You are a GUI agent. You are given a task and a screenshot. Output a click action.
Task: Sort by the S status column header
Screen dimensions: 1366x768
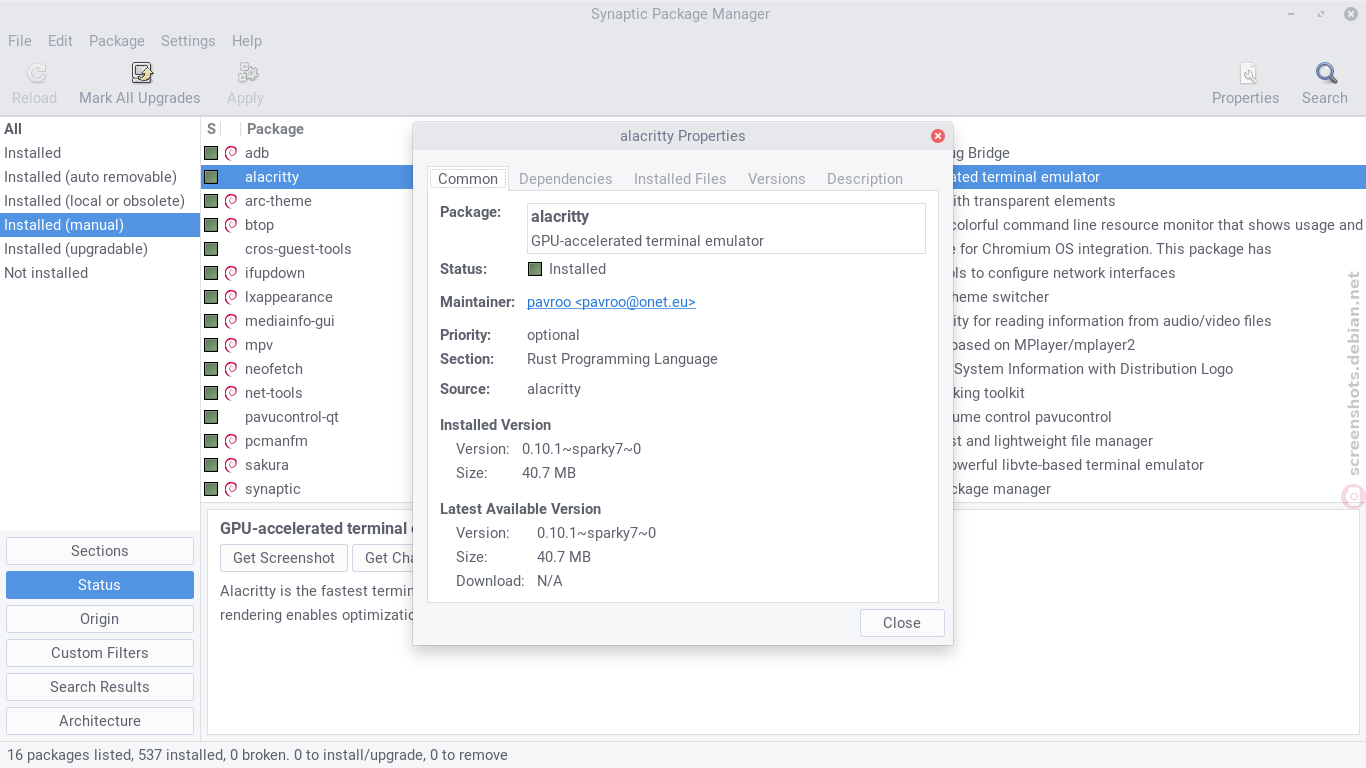(x=211, y=129)
